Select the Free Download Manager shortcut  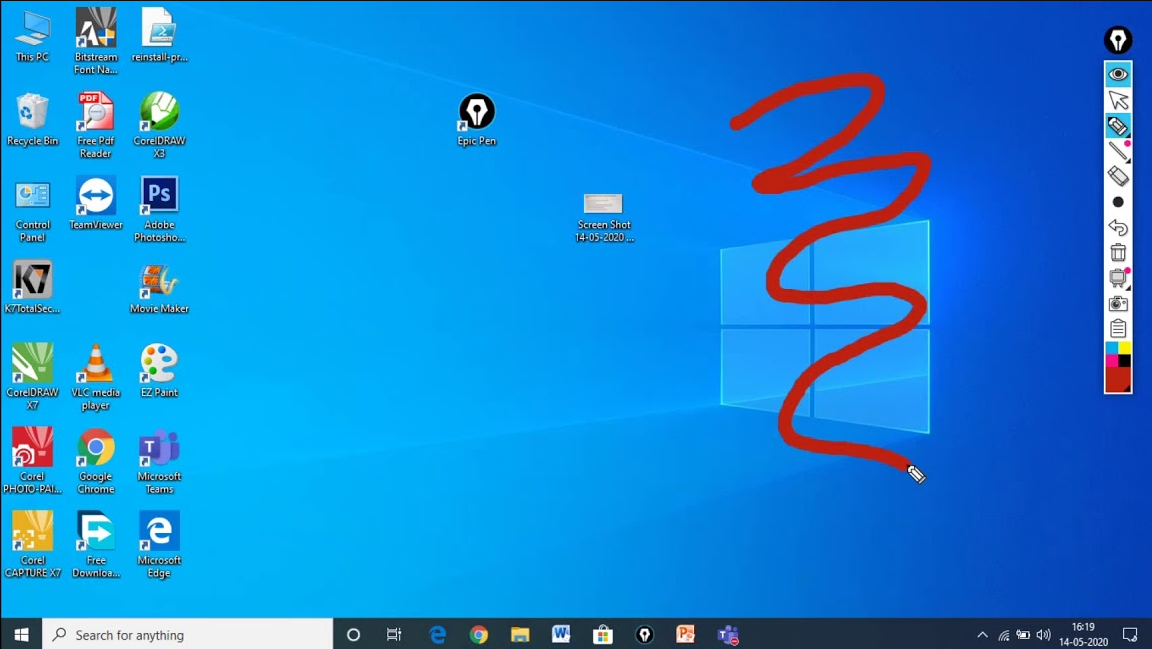point(96,544)
